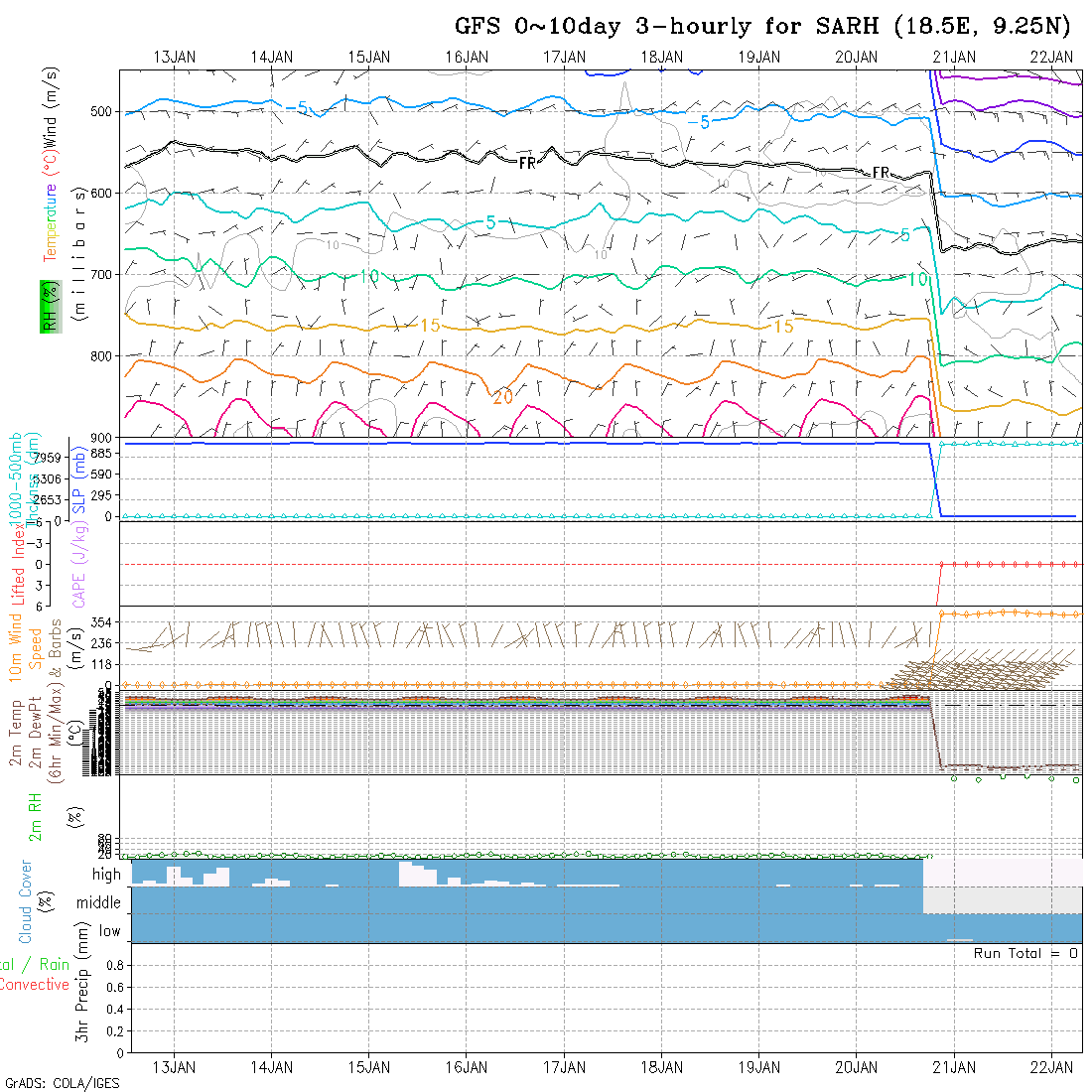Click the 885 SLP axis tick label
1092x1092 pixels.
103,454
